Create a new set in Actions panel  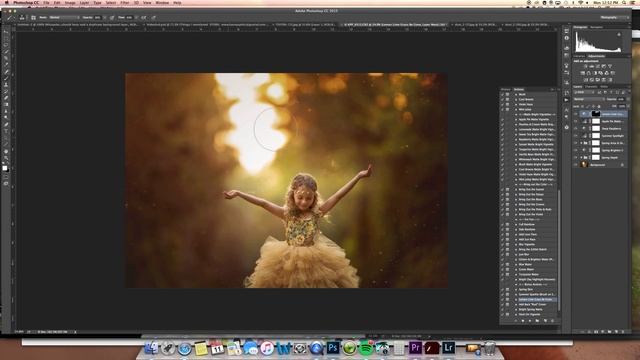537,321
